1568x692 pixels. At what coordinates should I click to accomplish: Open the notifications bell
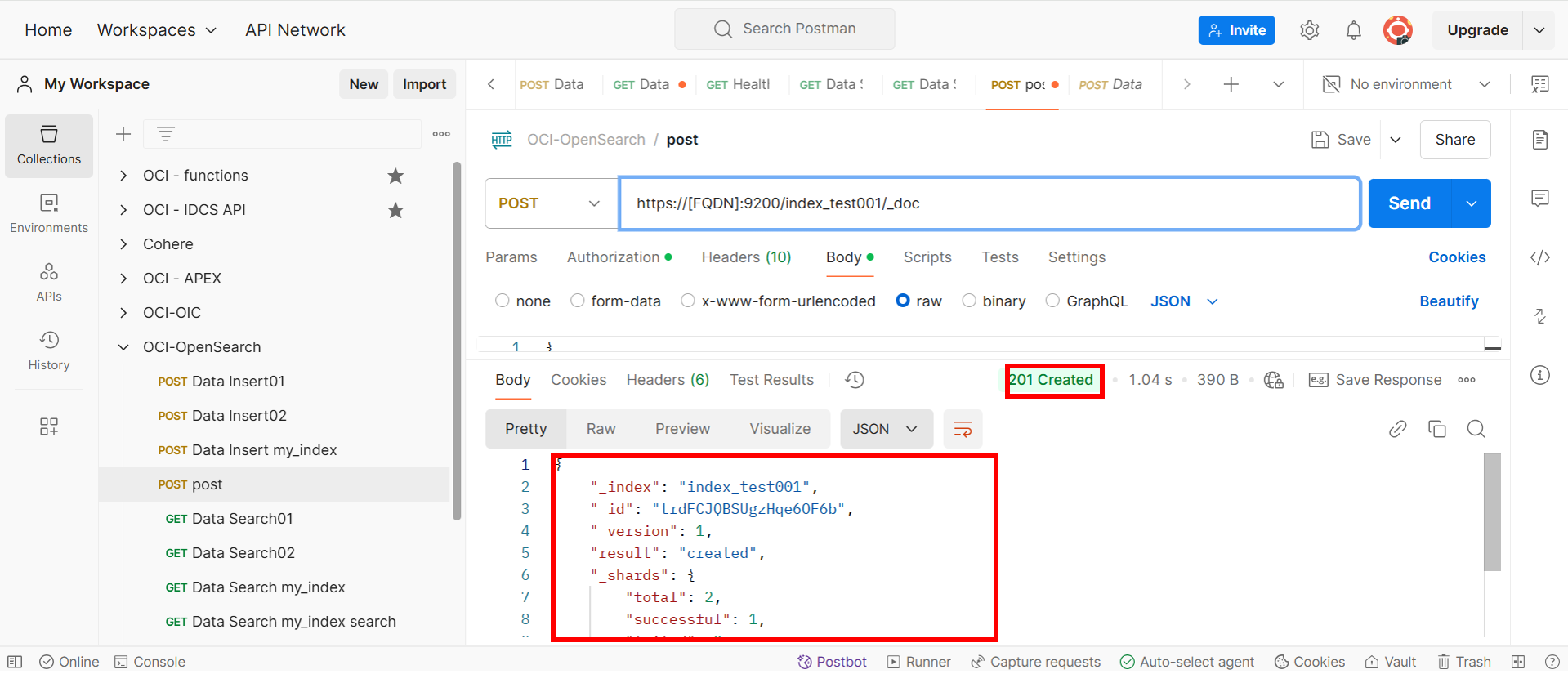pyautogui.click(x=1353, y=30)
